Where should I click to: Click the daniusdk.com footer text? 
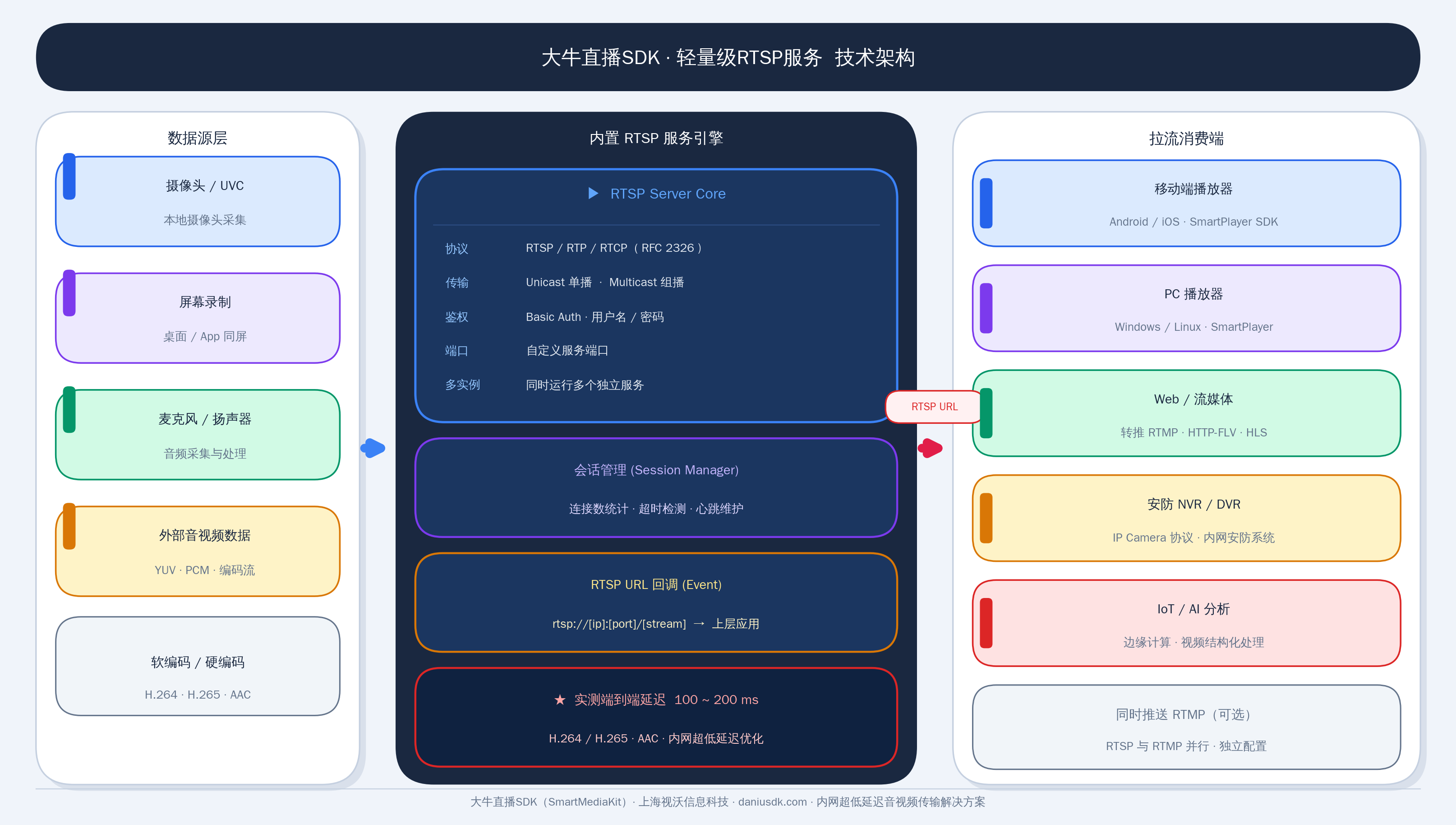coord(772,802)
